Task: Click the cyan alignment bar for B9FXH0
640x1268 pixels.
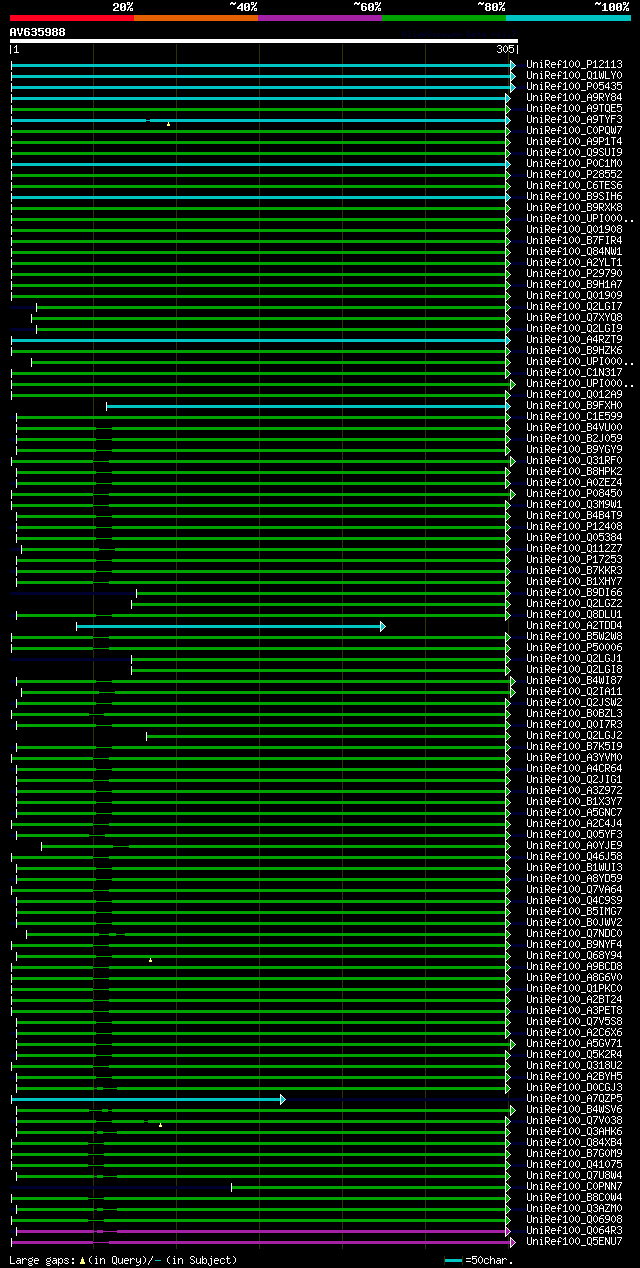Action: click(x=308, y=406)
